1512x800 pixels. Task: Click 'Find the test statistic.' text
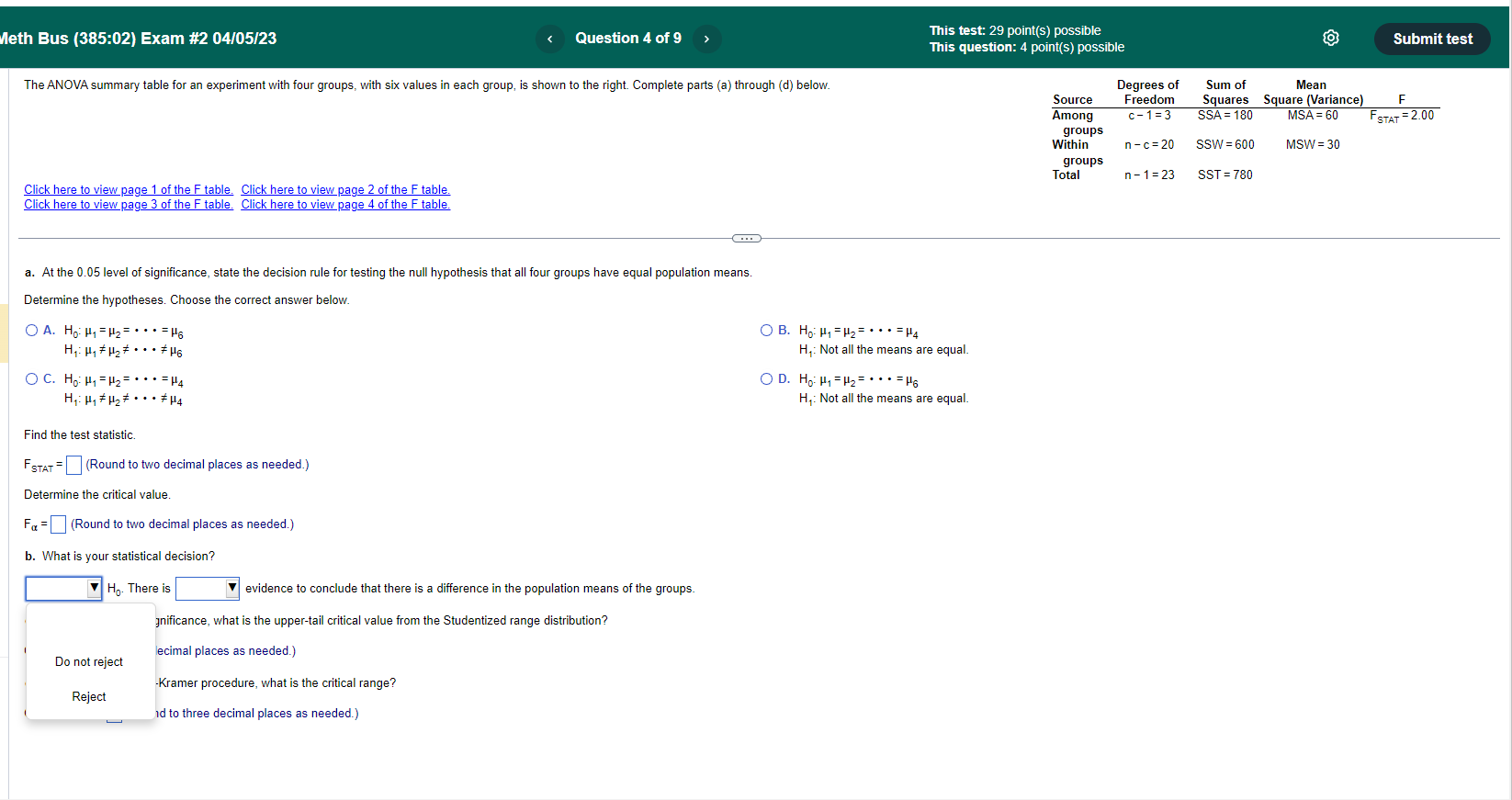(x=80, y=435)
